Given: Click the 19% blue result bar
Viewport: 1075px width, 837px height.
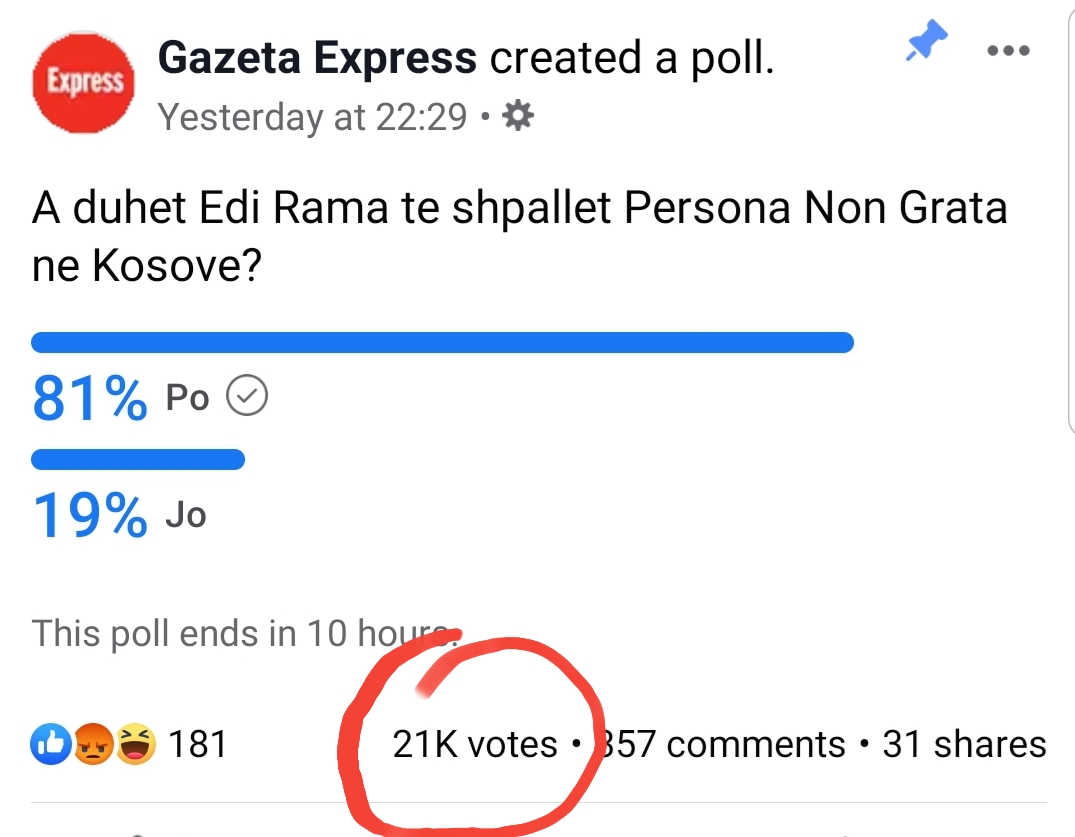Looking at the screenshot, I should tap(138, 459).
